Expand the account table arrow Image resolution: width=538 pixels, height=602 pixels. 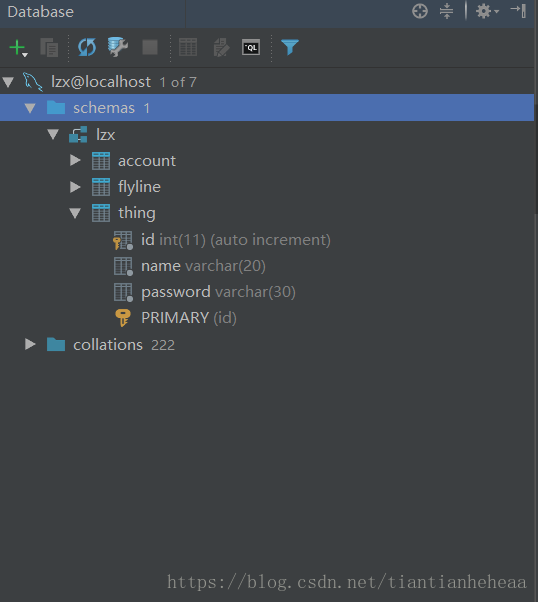tap(75, 160)
